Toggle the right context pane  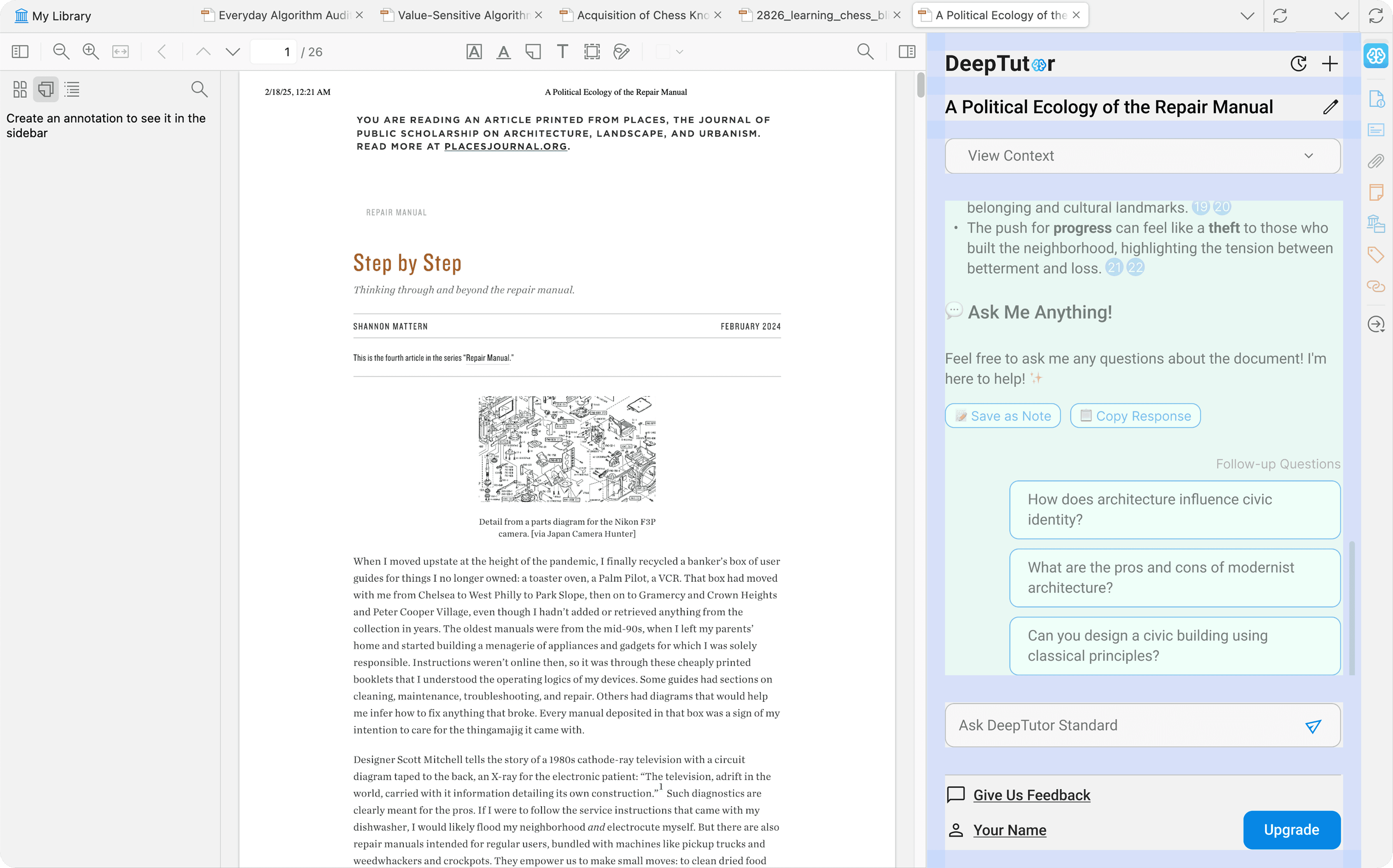[x=907, y=52]
